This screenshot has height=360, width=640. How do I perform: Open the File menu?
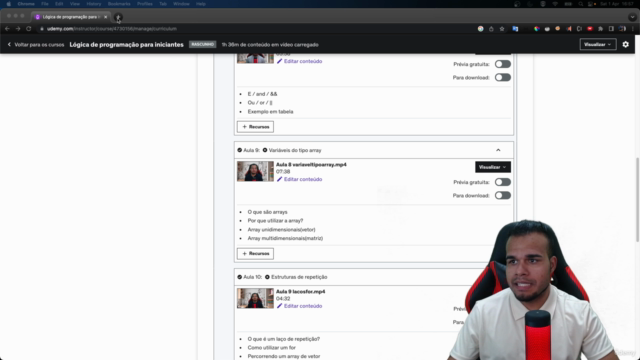click(45, 4)
